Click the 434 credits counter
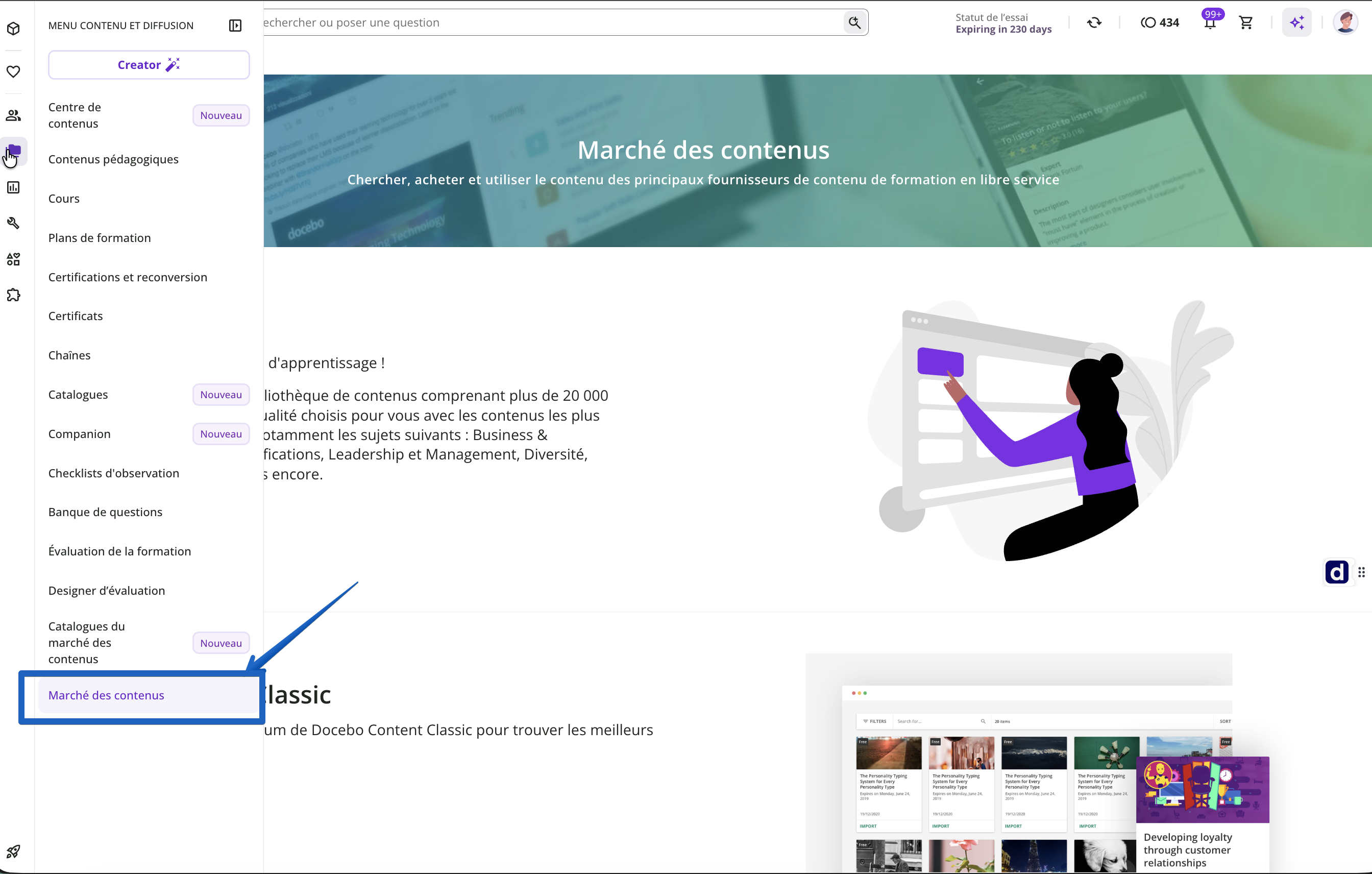The width and height of the screenshot is (1372, 874). [1160, 22]
